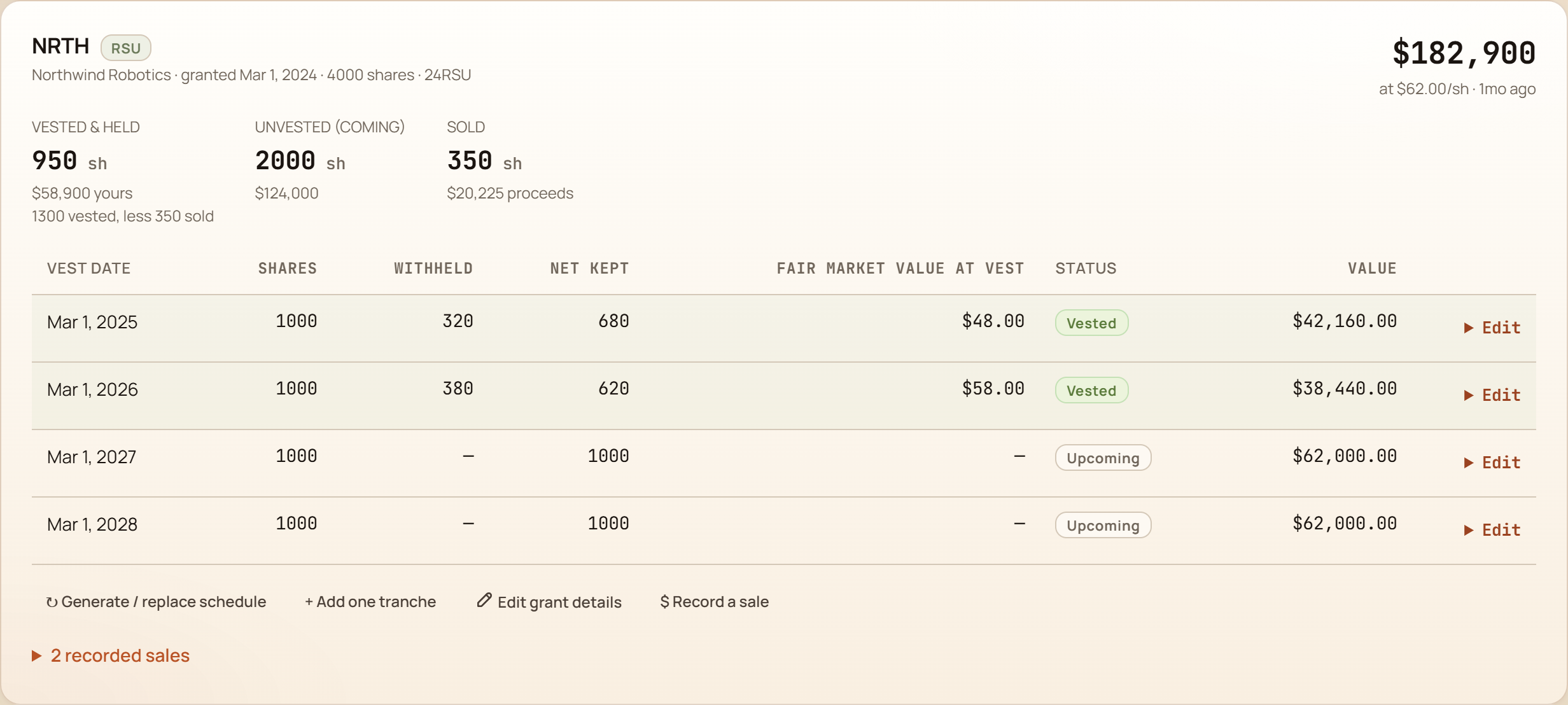Click the refresh icon beside Generate schedule

[52, 603]
